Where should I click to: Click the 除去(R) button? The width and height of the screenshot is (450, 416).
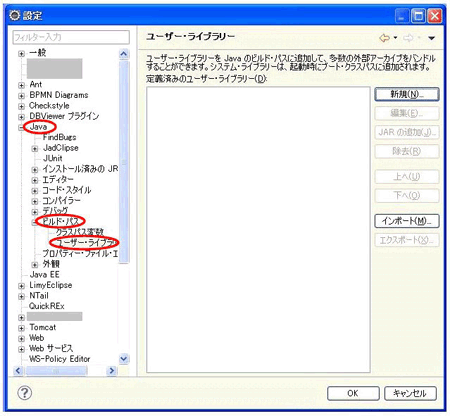point(407,151)
